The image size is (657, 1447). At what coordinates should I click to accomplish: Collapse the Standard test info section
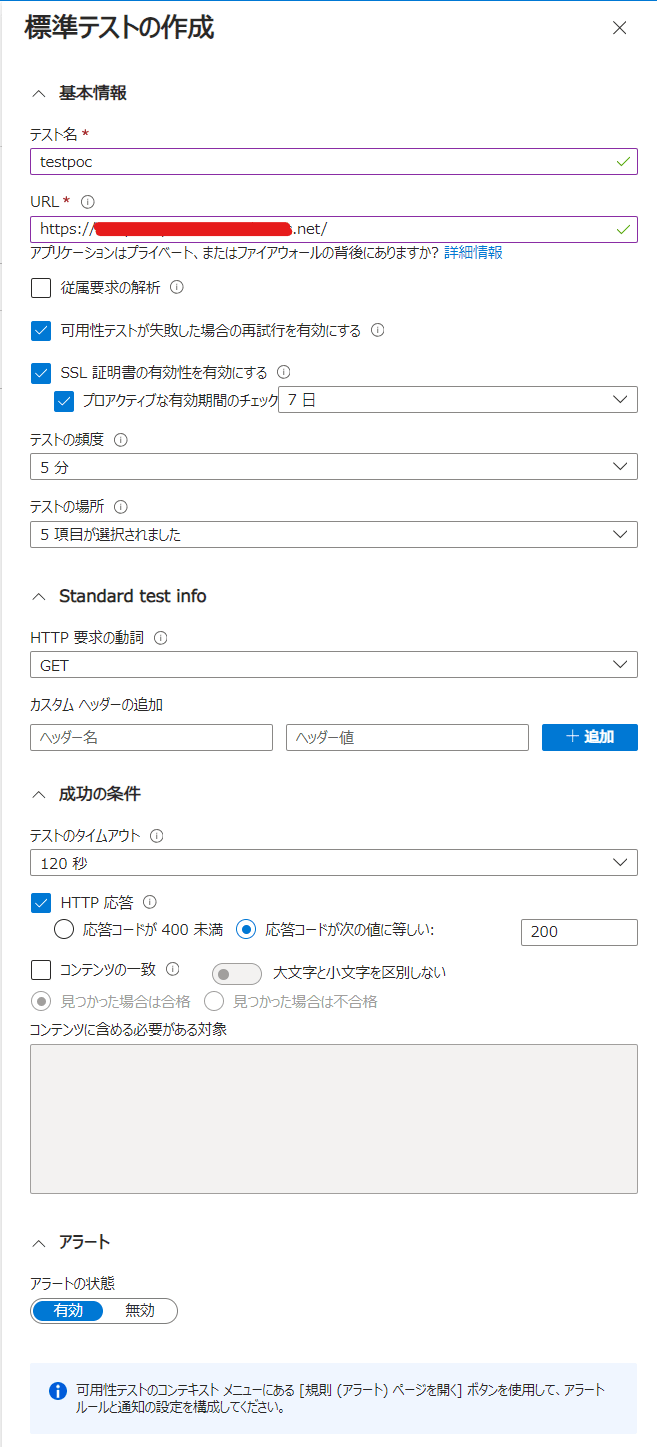[38, 595]
